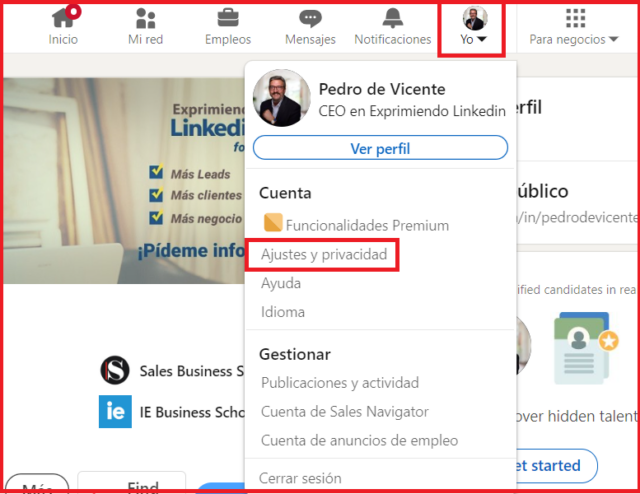Expand the Yo dropdown arrow
This screenshot has width=640, height=494.
coord(482,39)
